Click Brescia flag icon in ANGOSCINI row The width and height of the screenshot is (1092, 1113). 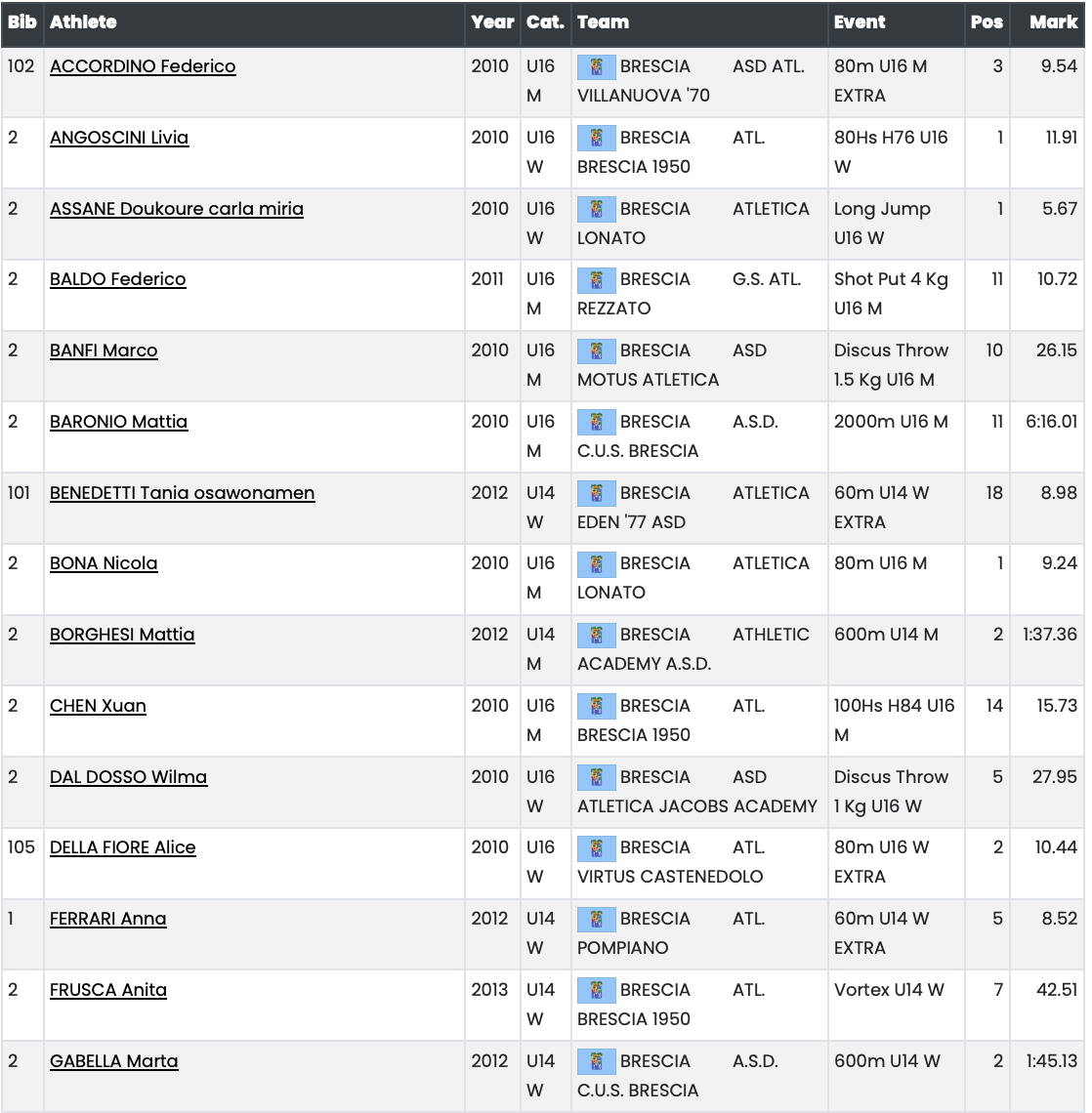pos(597,139)
